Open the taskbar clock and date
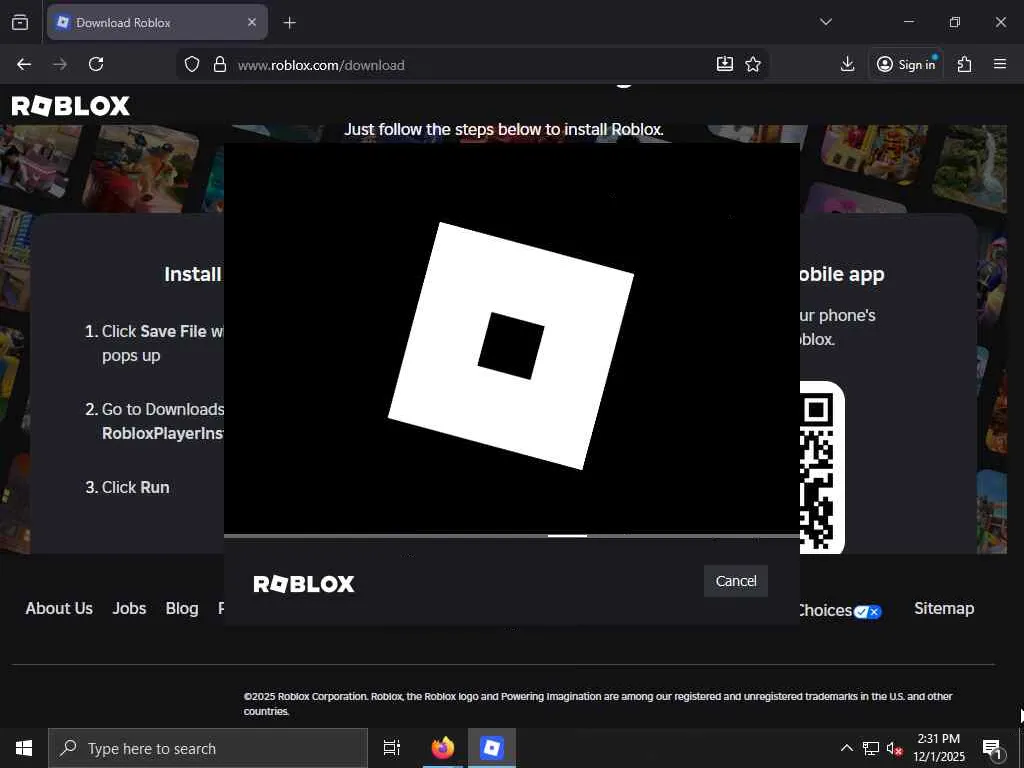 938,748
